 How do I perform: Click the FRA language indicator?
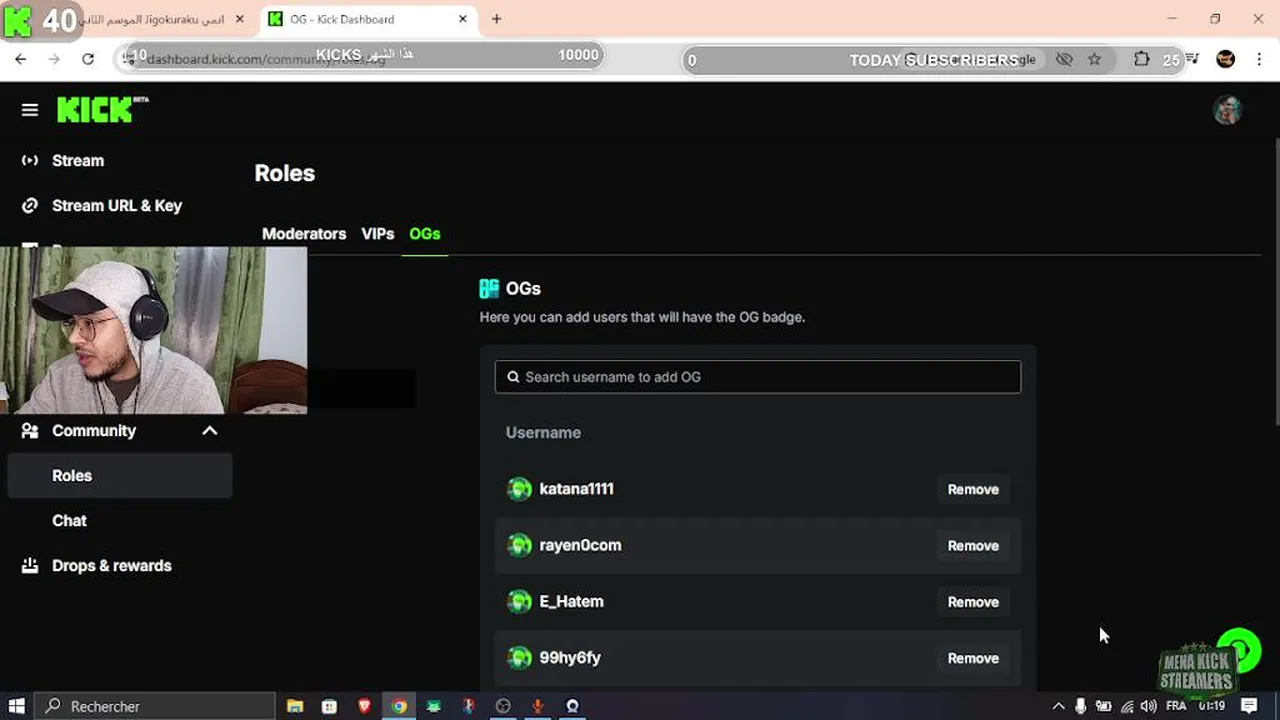(x=1176, y=706)
